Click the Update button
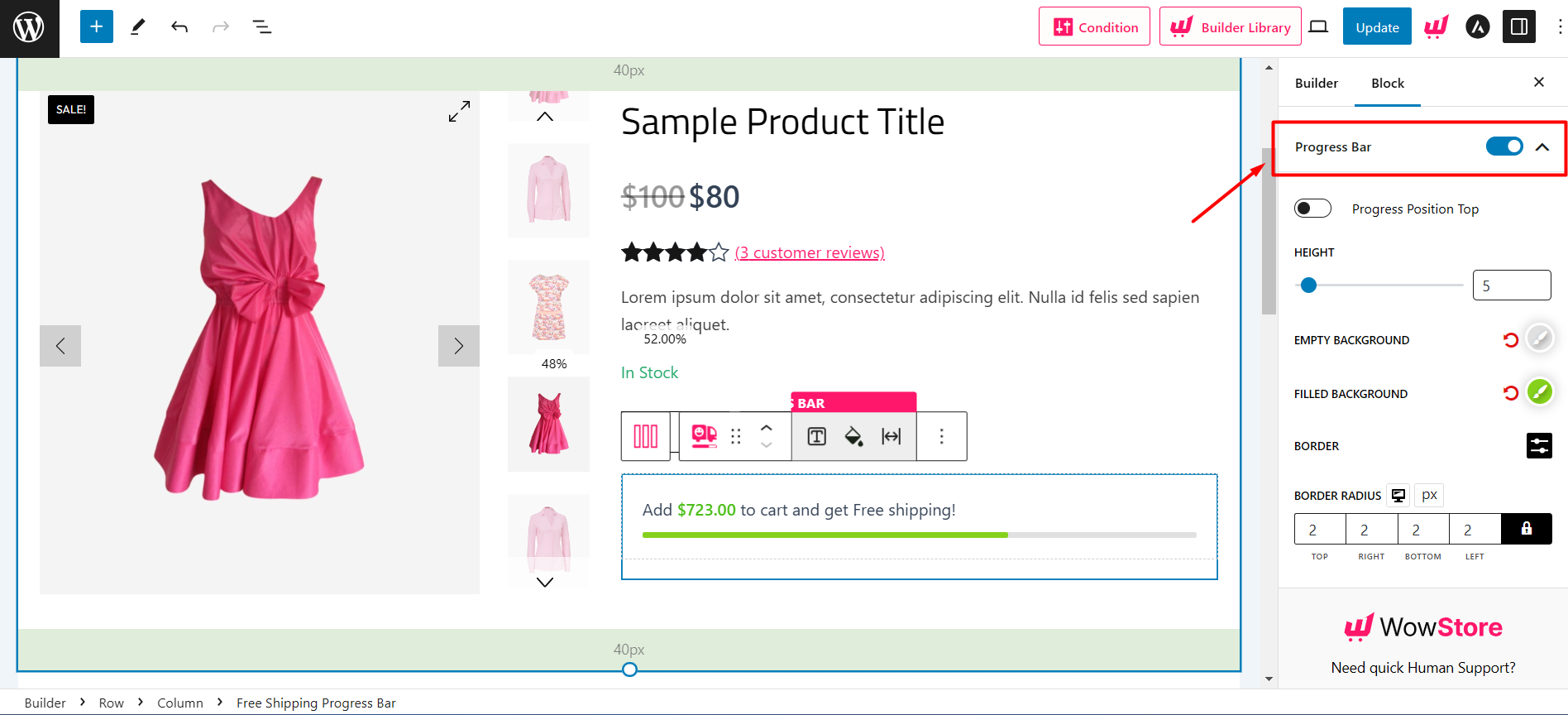 click(x=1377, y=26)
